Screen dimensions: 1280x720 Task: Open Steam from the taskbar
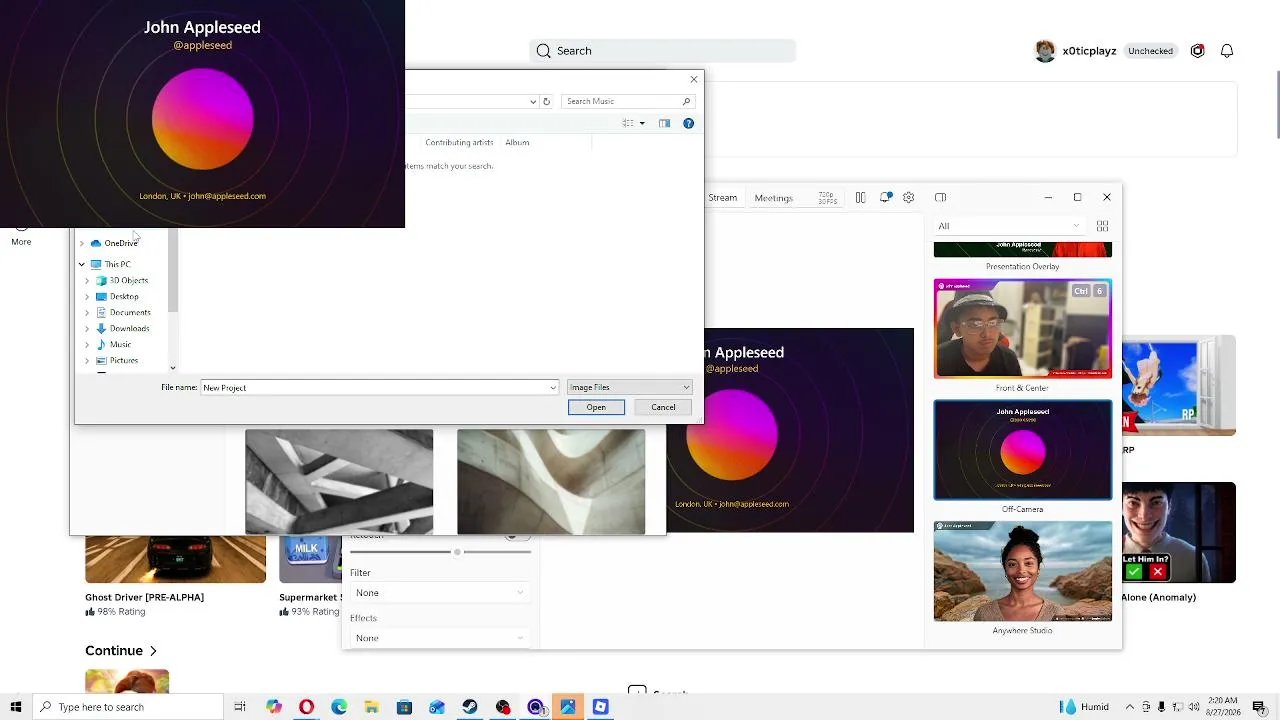[470, 707]
